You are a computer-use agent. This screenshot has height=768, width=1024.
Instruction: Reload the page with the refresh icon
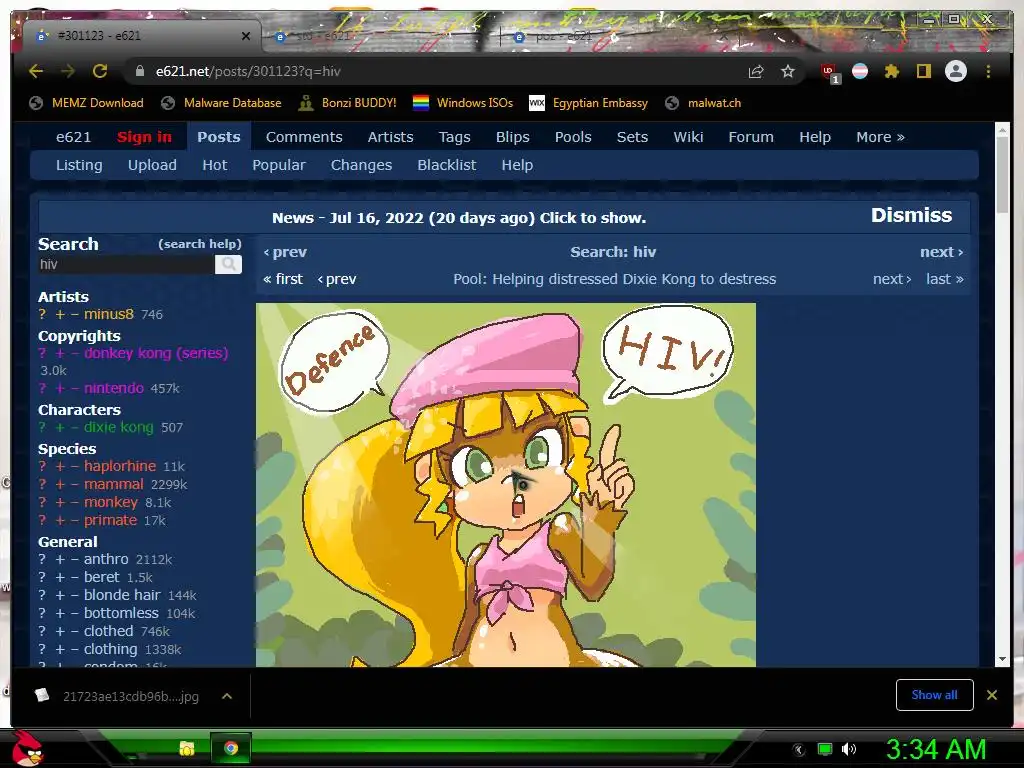click(x=100, y=71)
